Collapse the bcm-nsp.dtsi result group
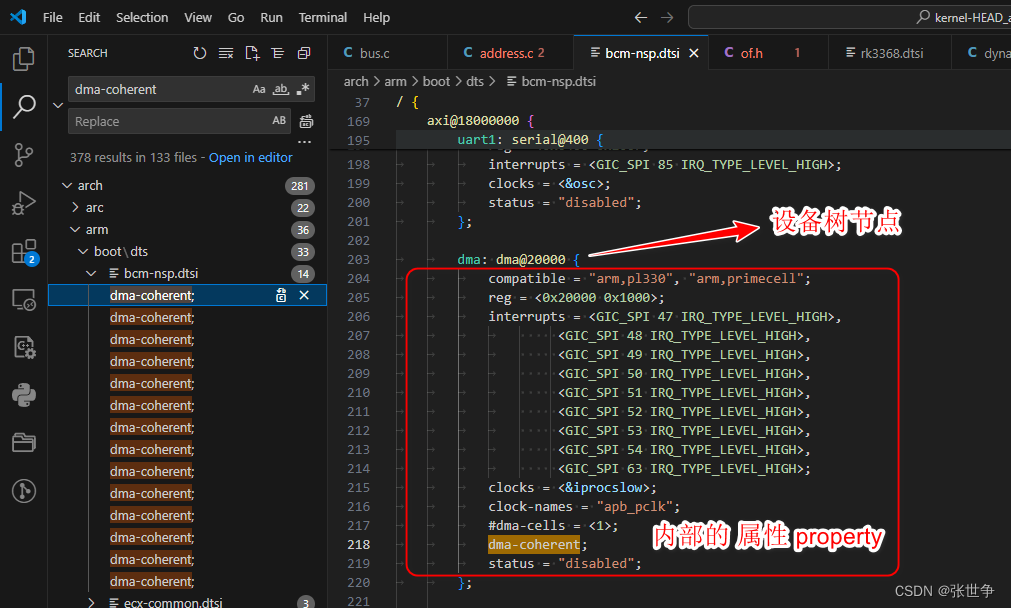Viewport: 1011px width, 608px height. pos(90,272)
